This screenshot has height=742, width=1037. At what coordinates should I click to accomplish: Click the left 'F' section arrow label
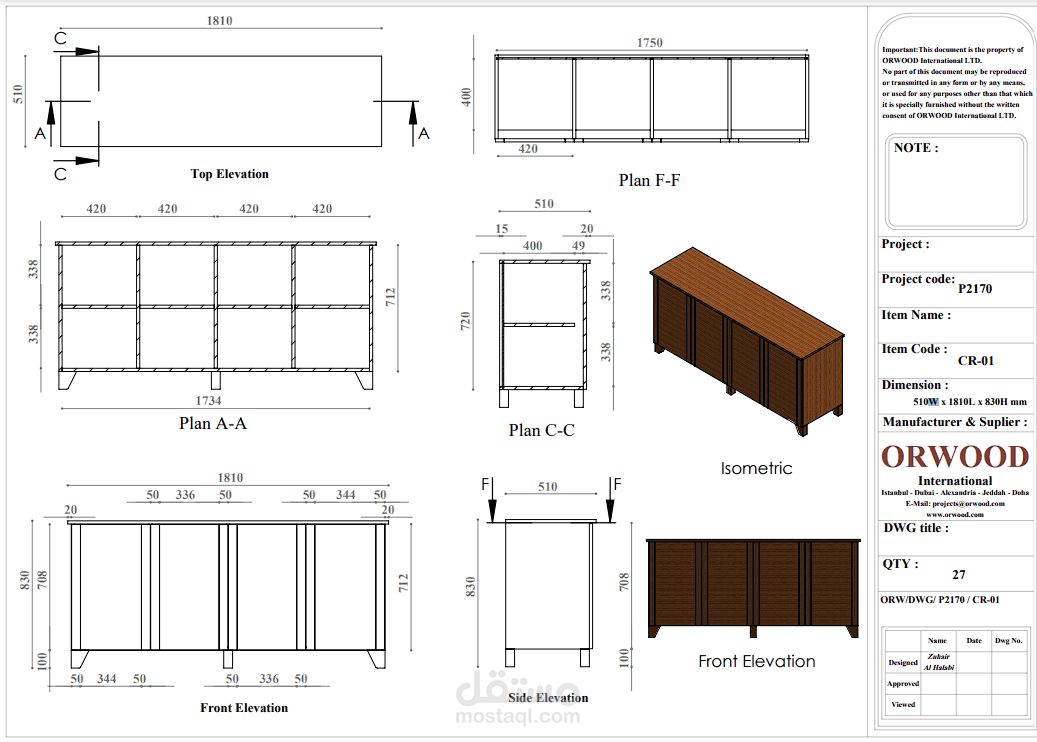tap(485, 484)
